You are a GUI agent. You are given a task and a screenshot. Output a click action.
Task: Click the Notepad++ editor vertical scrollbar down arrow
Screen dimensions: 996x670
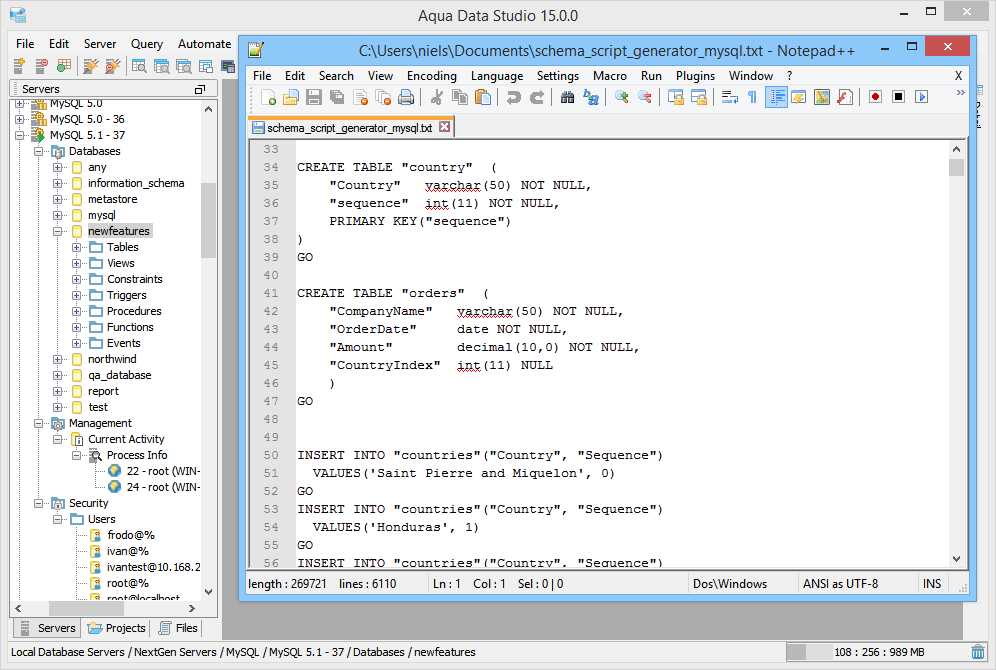957,559
